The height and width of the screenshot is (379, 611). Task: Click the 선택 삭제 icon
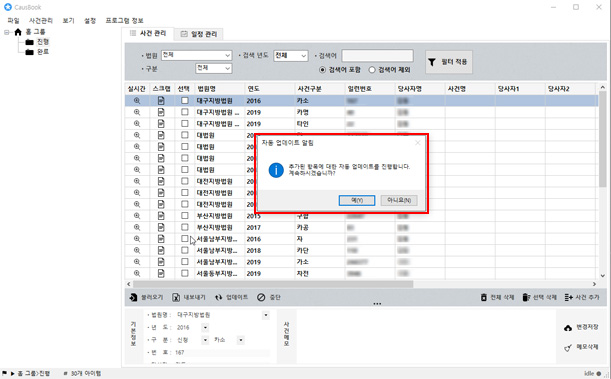[x=526, y=297]
